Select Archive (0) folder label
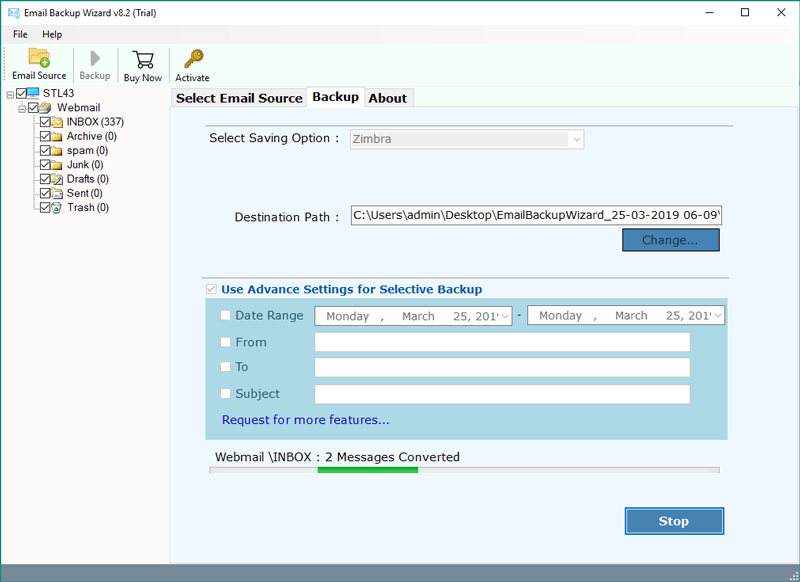 (x=92, y=136)
